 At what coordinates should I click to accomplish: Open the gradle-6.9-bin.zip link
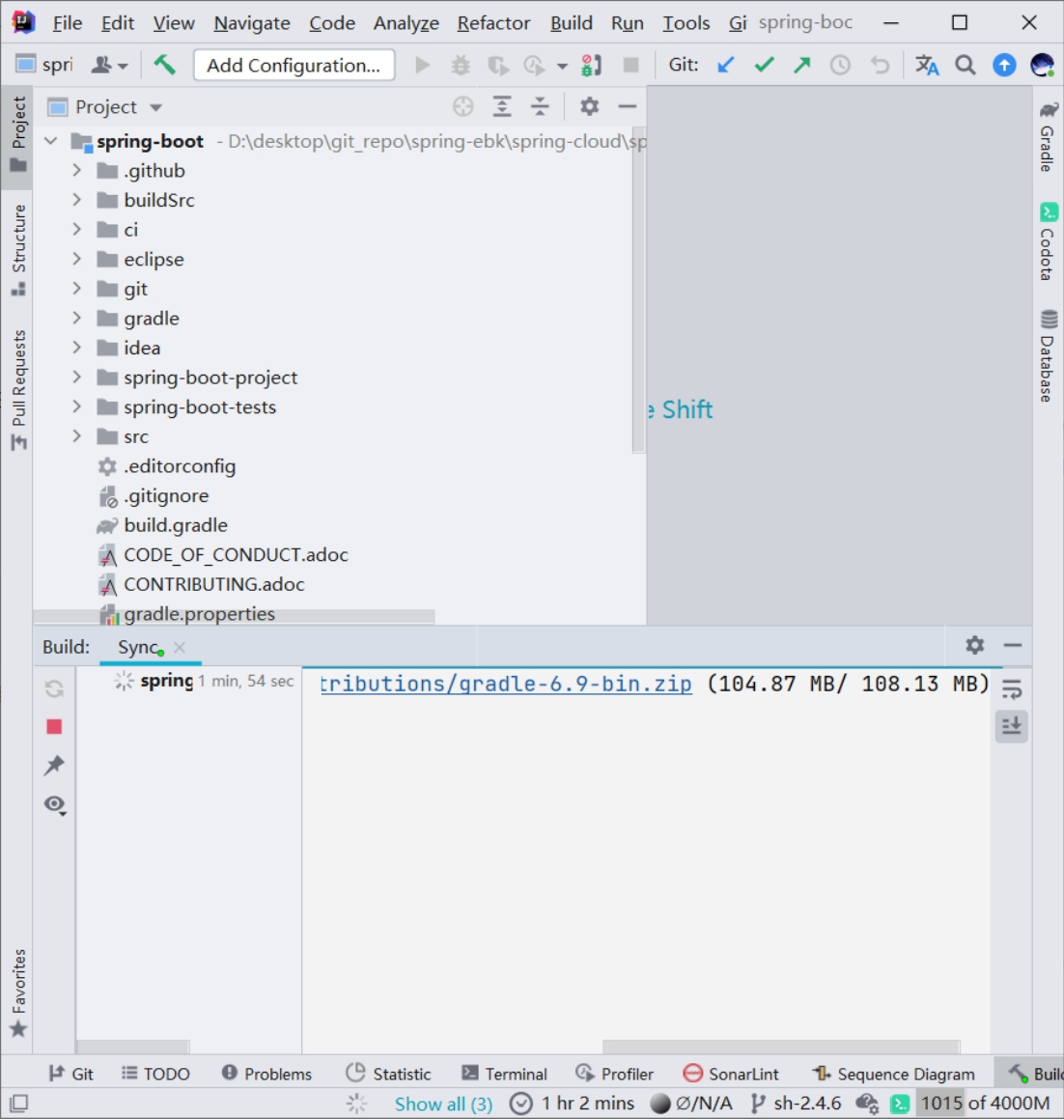506,684
